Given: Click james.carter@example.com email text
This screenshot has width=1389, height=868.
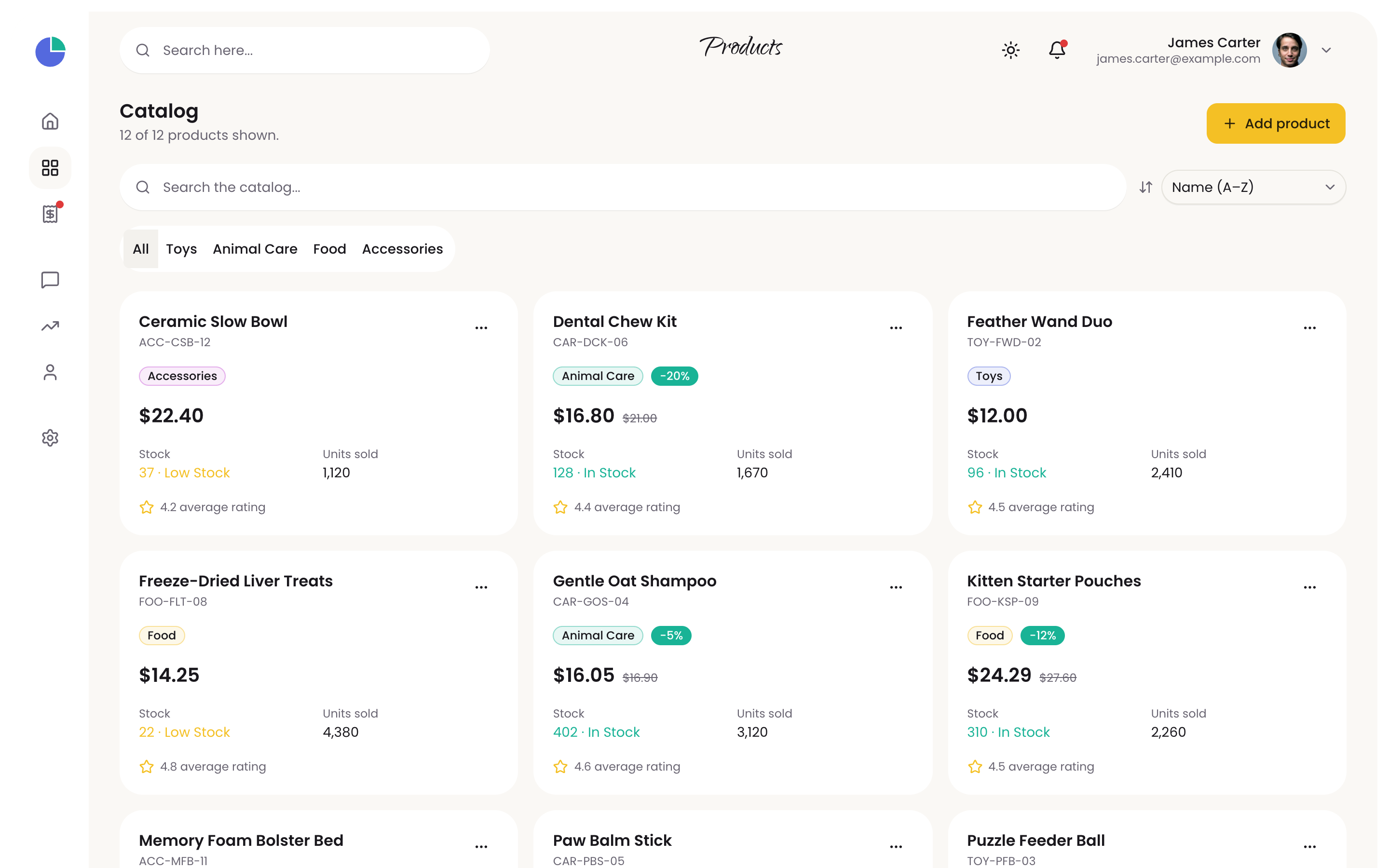Looking at the screenshot, I should click(x=1178, y=58).
